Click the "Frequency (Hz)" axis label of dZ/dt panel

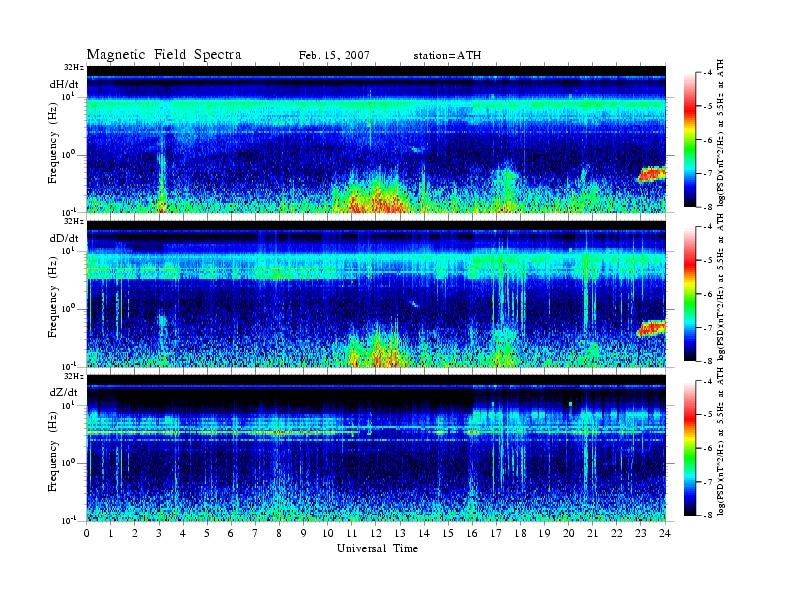click(x=53, y=452)
